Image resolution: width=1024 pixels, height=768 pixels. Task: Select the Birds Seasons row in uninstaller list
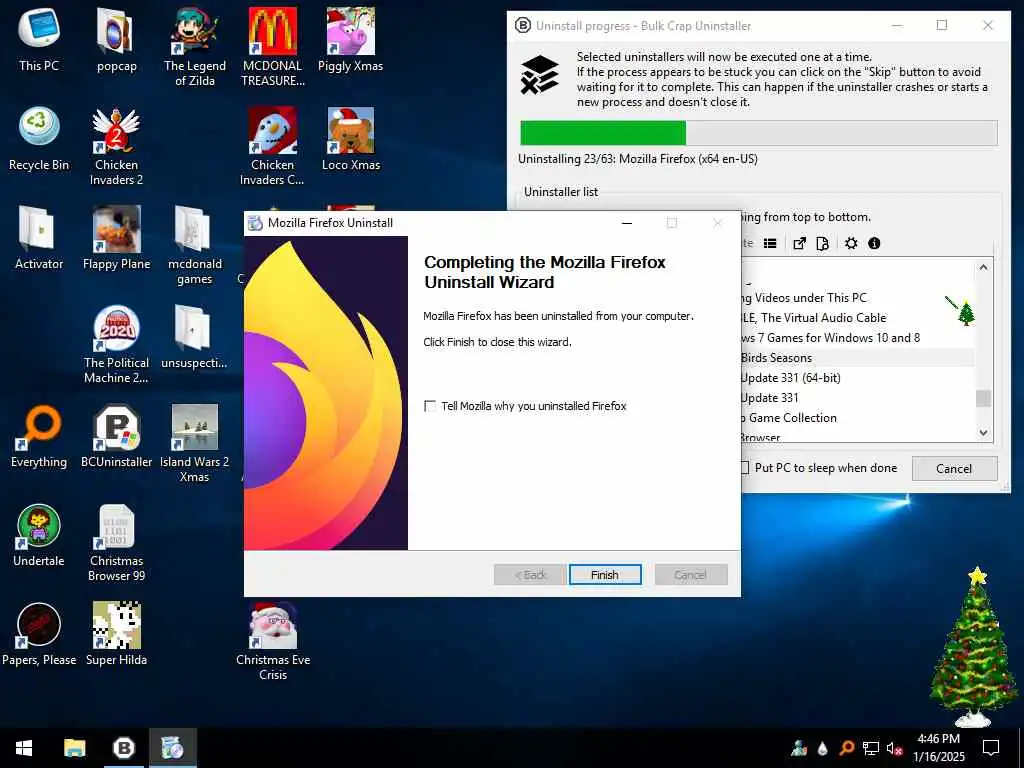tap(857, 358)
